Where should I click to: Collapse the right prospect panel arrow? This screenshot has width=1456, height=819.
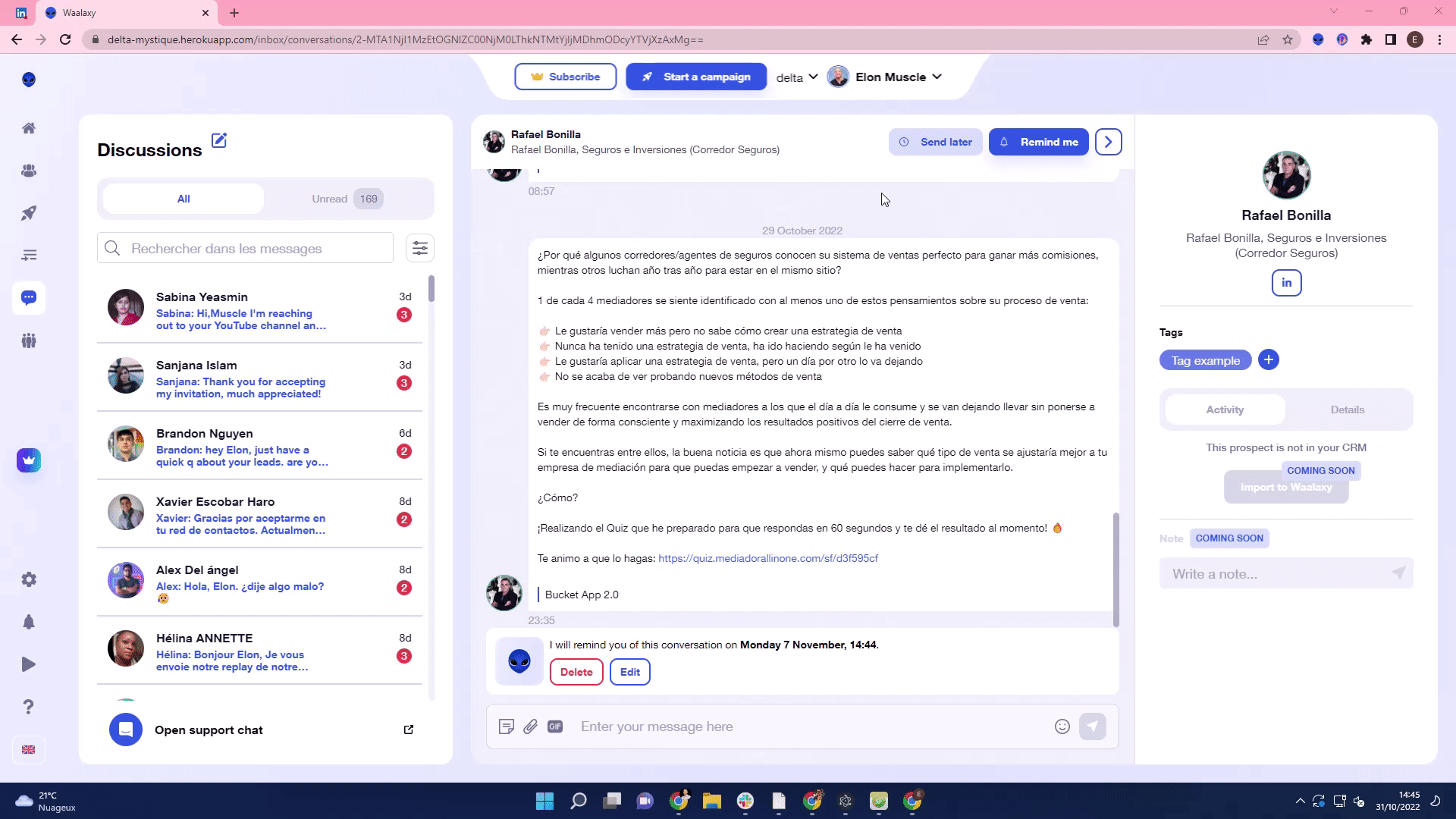pyautogui.click(x=1109, y=142)
